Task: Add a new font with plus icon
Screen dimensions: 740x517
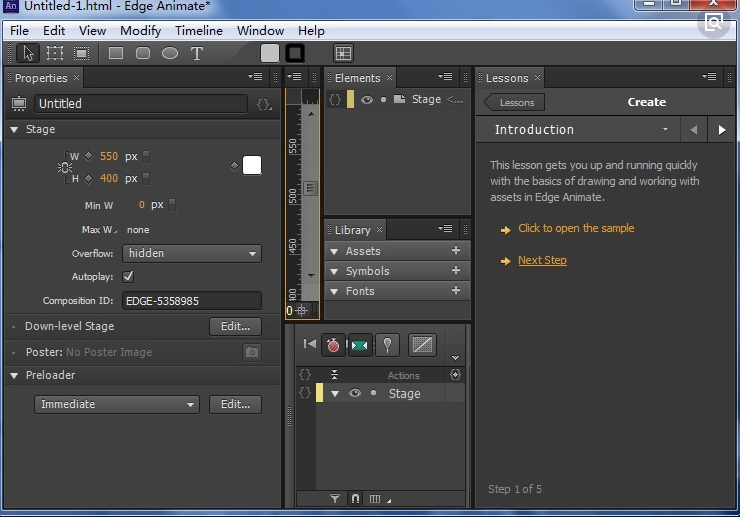Action: (x=455, y=290)
